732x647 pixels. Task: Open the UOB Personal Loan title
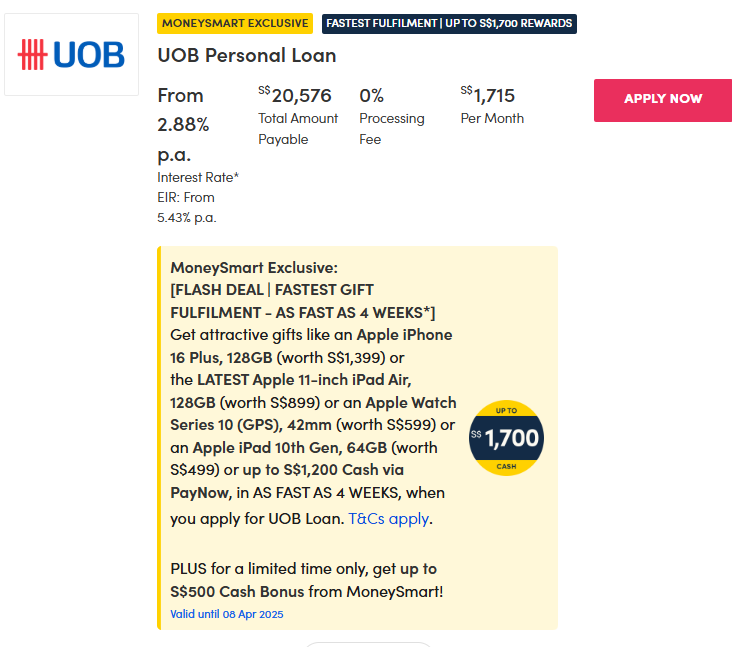tap(247, 55)
